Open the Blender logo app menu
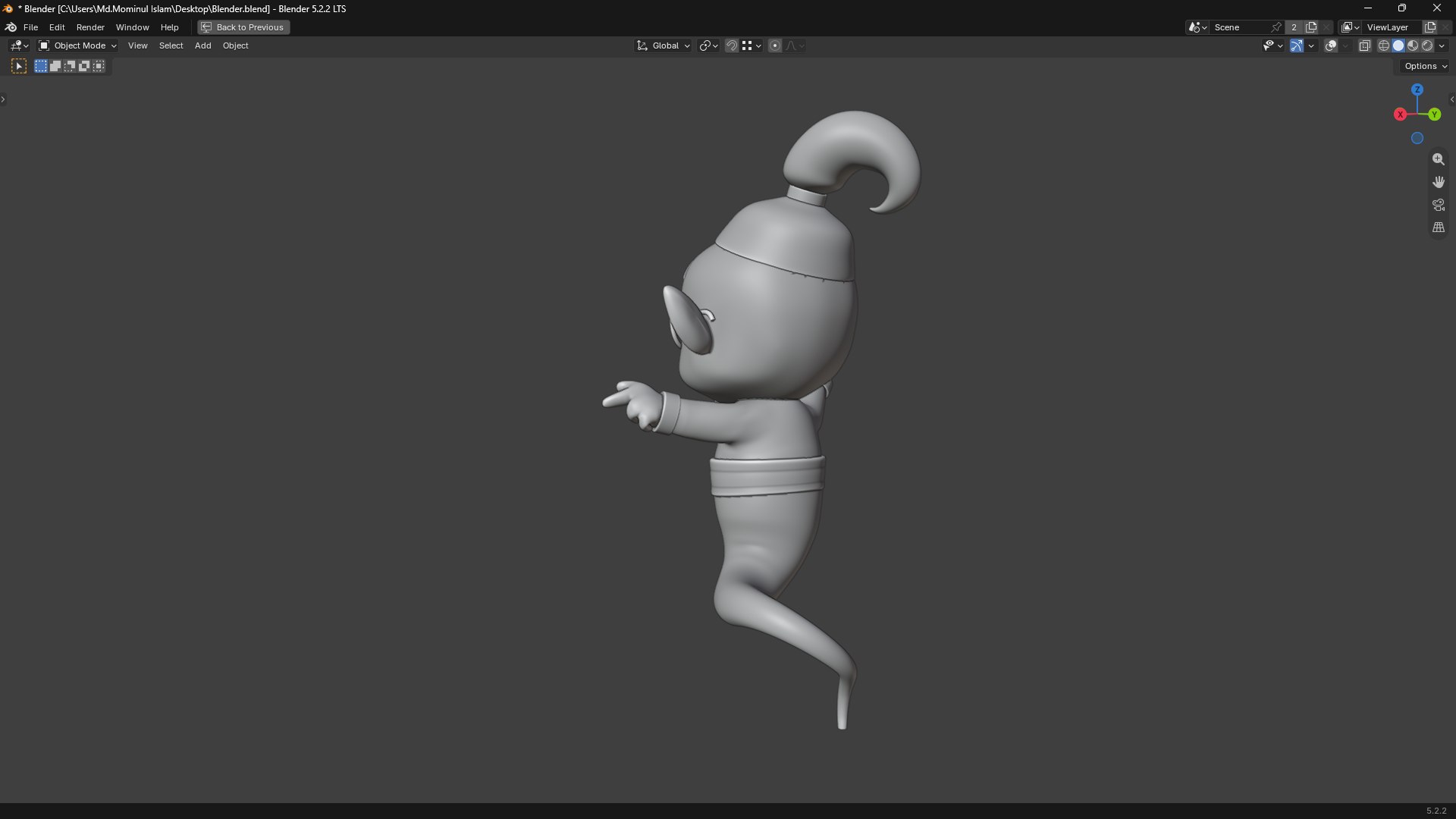 tap(11, 27)
